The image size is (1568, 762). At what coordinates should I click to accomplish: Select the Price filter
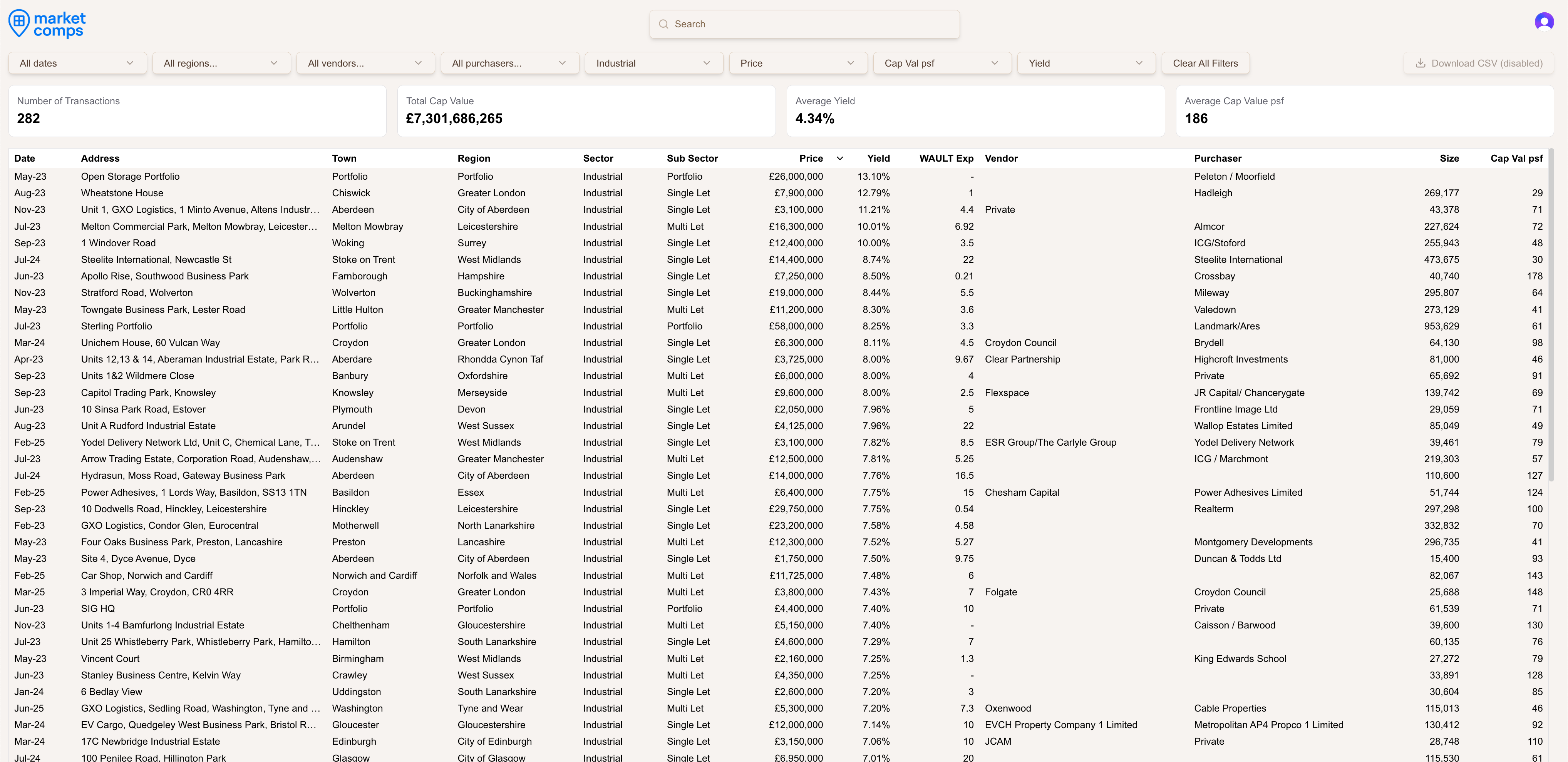tap(798, 63)
